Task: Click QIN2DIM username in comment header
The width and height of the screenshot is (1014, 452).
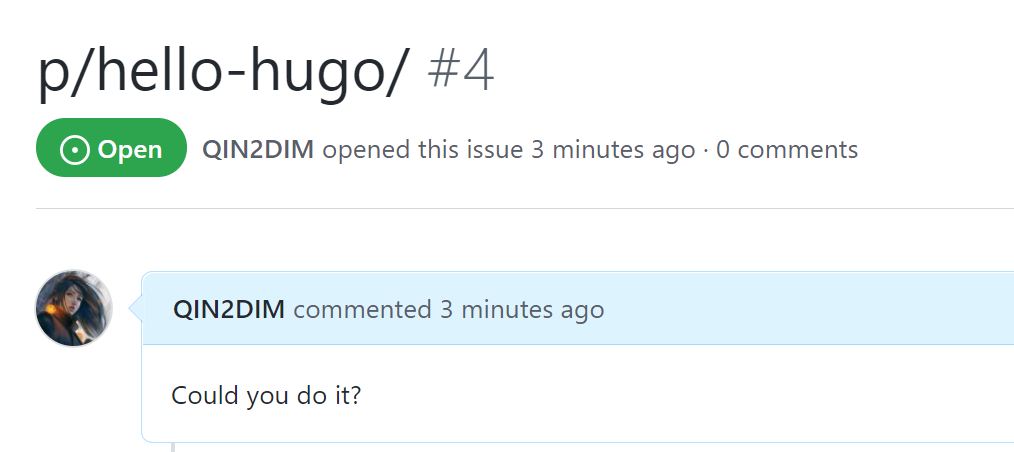Action: tap(229, 309)
